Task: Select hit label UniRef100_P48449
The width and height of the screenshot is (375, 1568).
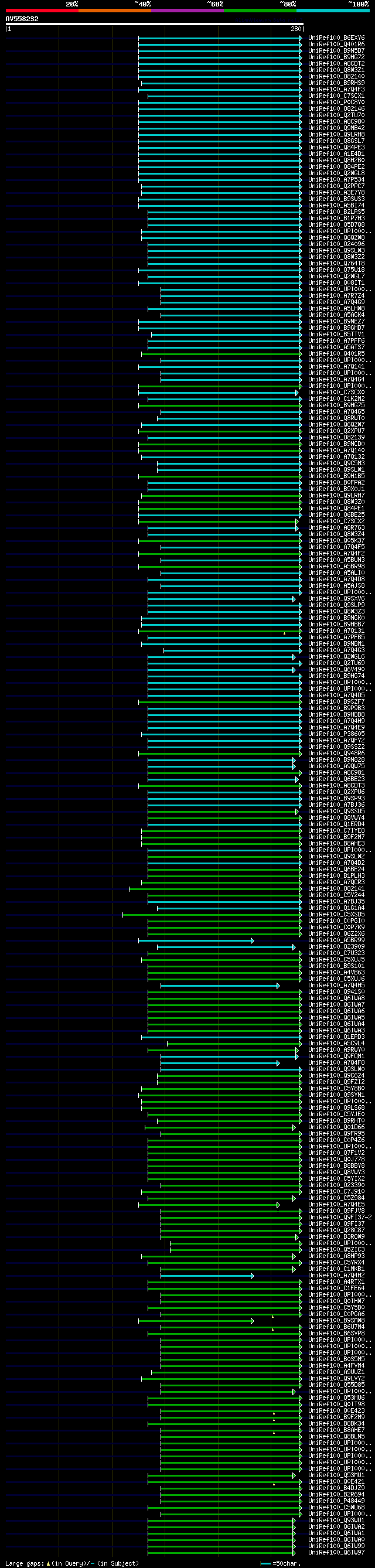Action: tap(337, 1501)
